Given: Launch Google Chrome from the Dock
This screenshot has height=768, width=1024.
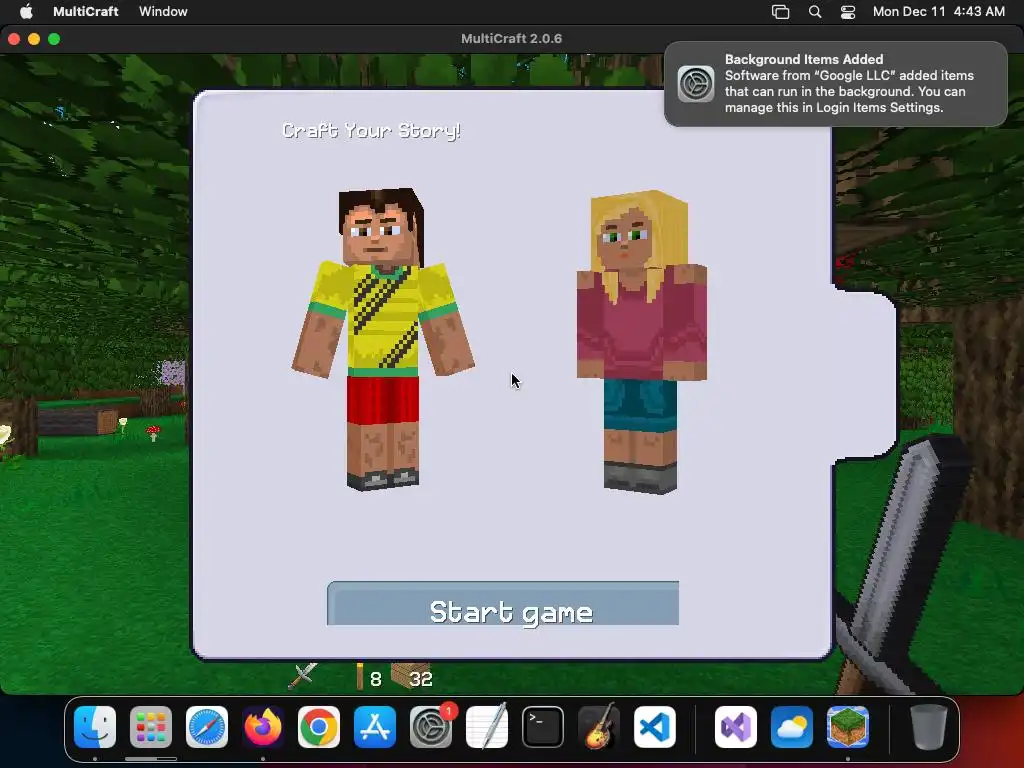Looking at the screenshot, I should (x=319, y=727).
